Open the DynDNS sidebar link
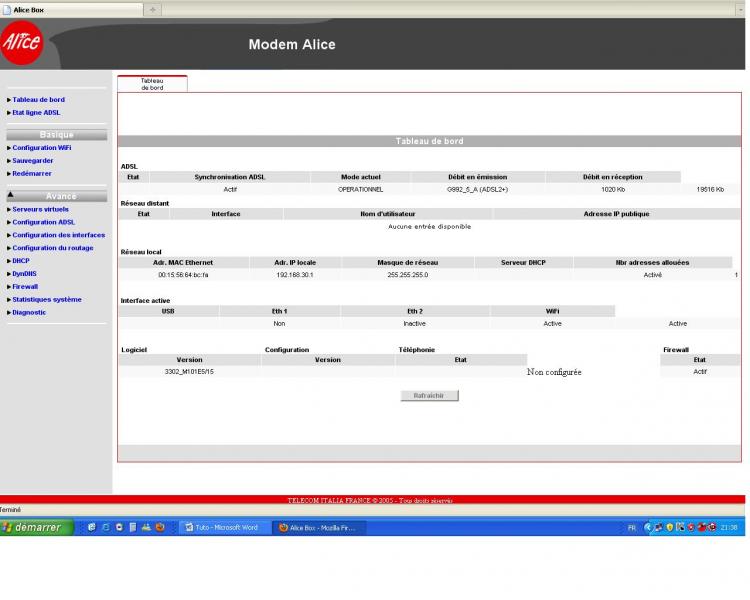Viewport: 750px width, 600px height. pos(24,274)
